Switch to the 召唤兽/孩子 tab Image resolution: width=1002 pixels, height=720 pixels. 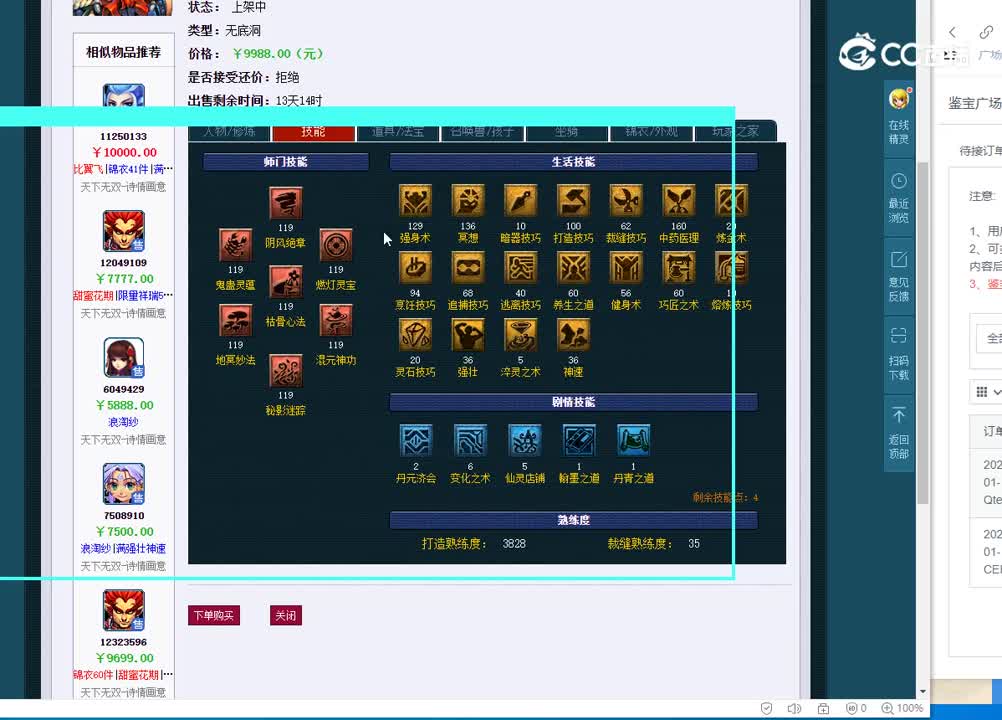point(482,131)
